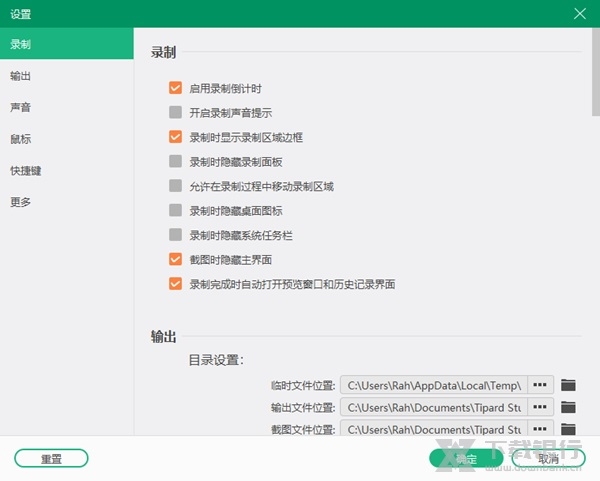Check 允许在录制过程中移动录制区域 option
The width and height of the screenshot is (600, 481).
(175, 186)
